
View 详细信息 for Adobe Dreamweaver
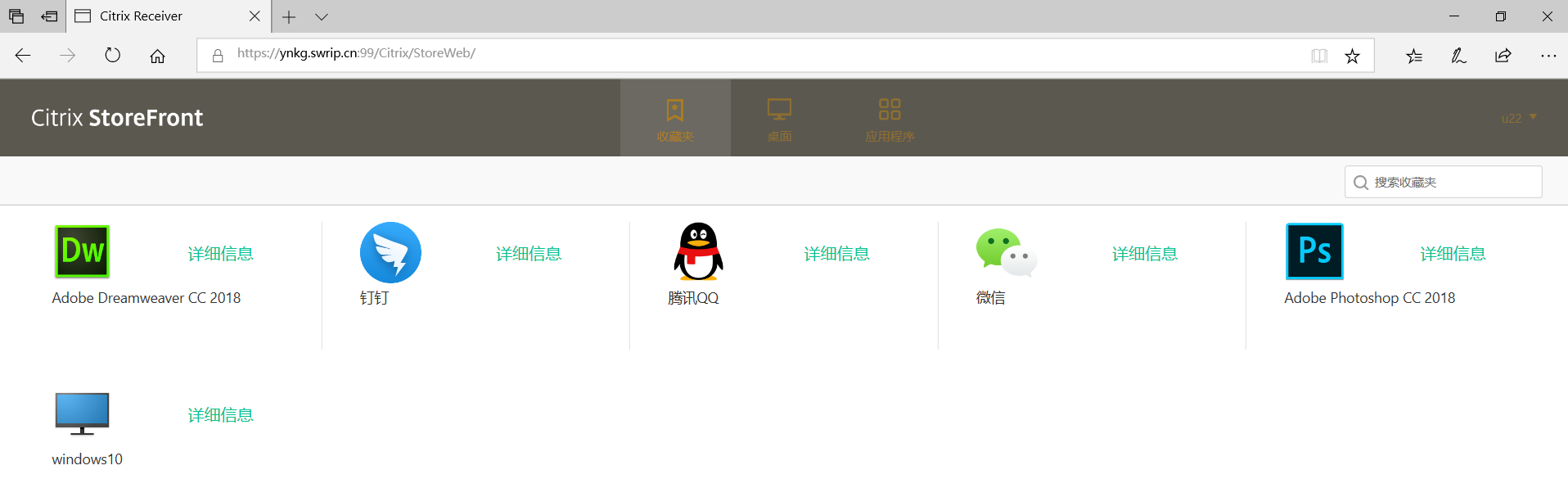tap(220, 254)
